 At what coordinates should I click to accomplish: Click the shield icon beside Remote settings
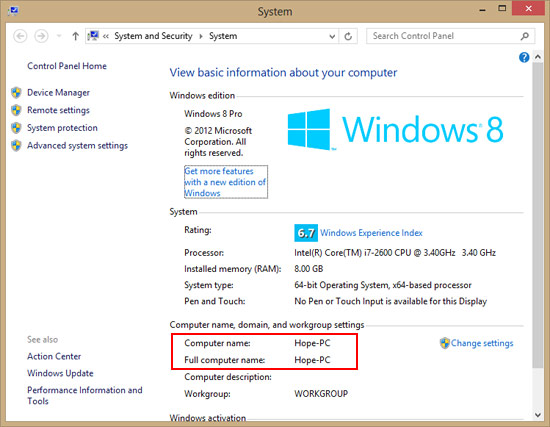(x=16, y=110)
